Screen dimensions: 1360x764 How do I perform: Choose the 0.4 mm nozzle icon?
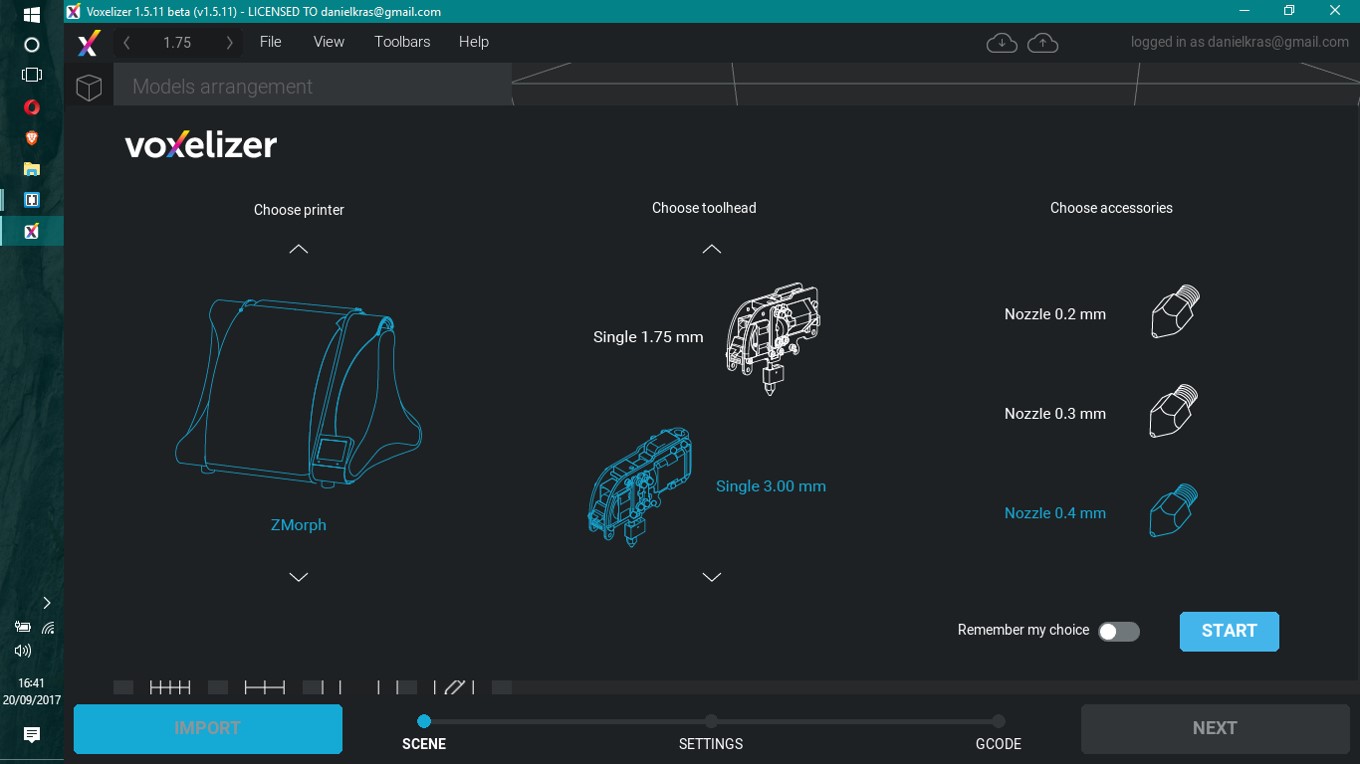pyautogui.click(x=1175, y=510)
